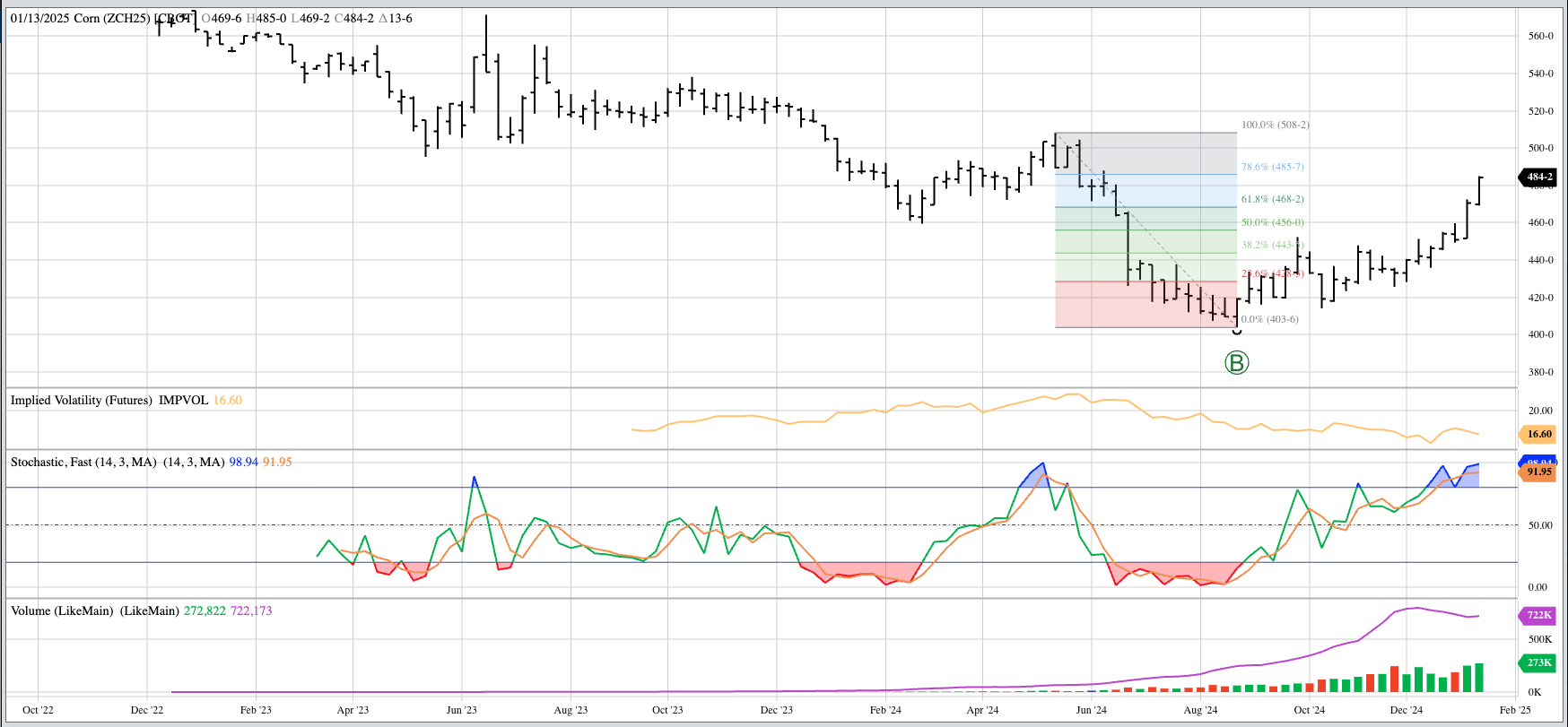
Task: Select the 61.8% (468-2) retracement label
Action: click(x=1272, y=199)
